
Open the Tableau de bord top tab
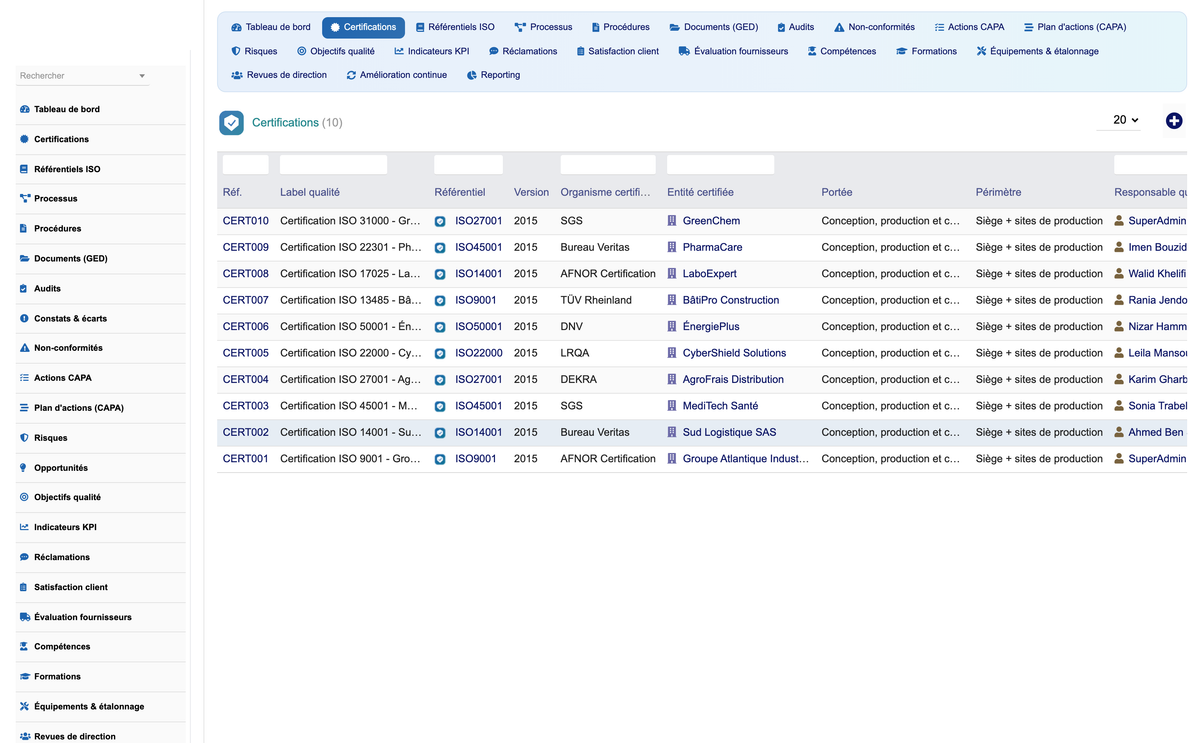270,27
